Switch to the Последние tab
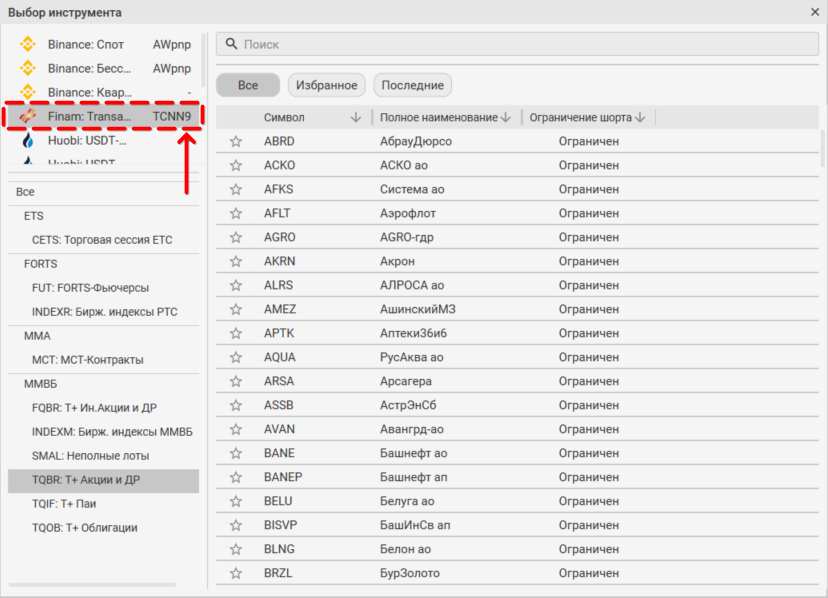The image size is (828, 598). [x=412, y=85]
